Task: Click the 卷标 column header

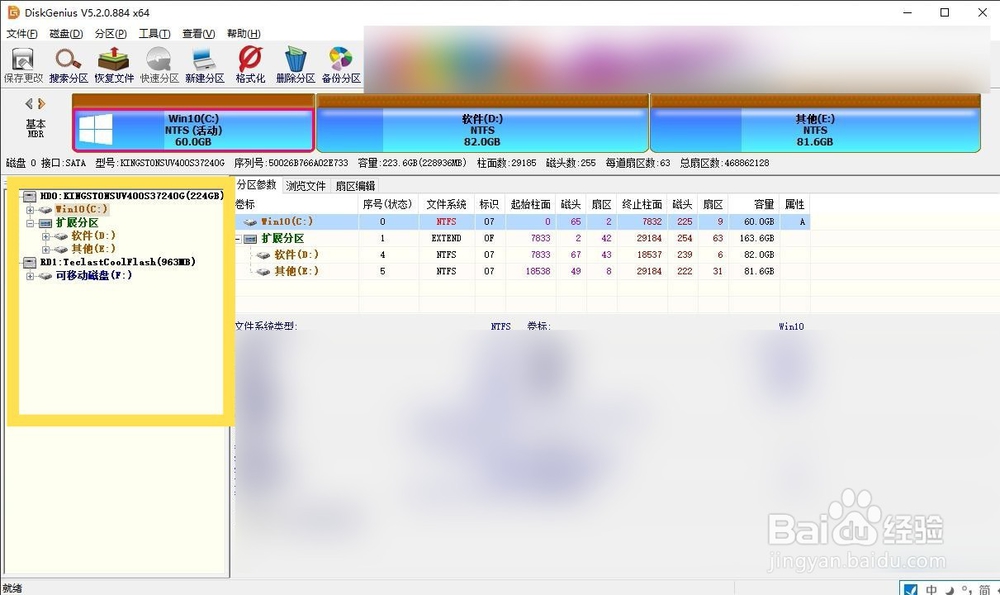Action: point(297,204)
